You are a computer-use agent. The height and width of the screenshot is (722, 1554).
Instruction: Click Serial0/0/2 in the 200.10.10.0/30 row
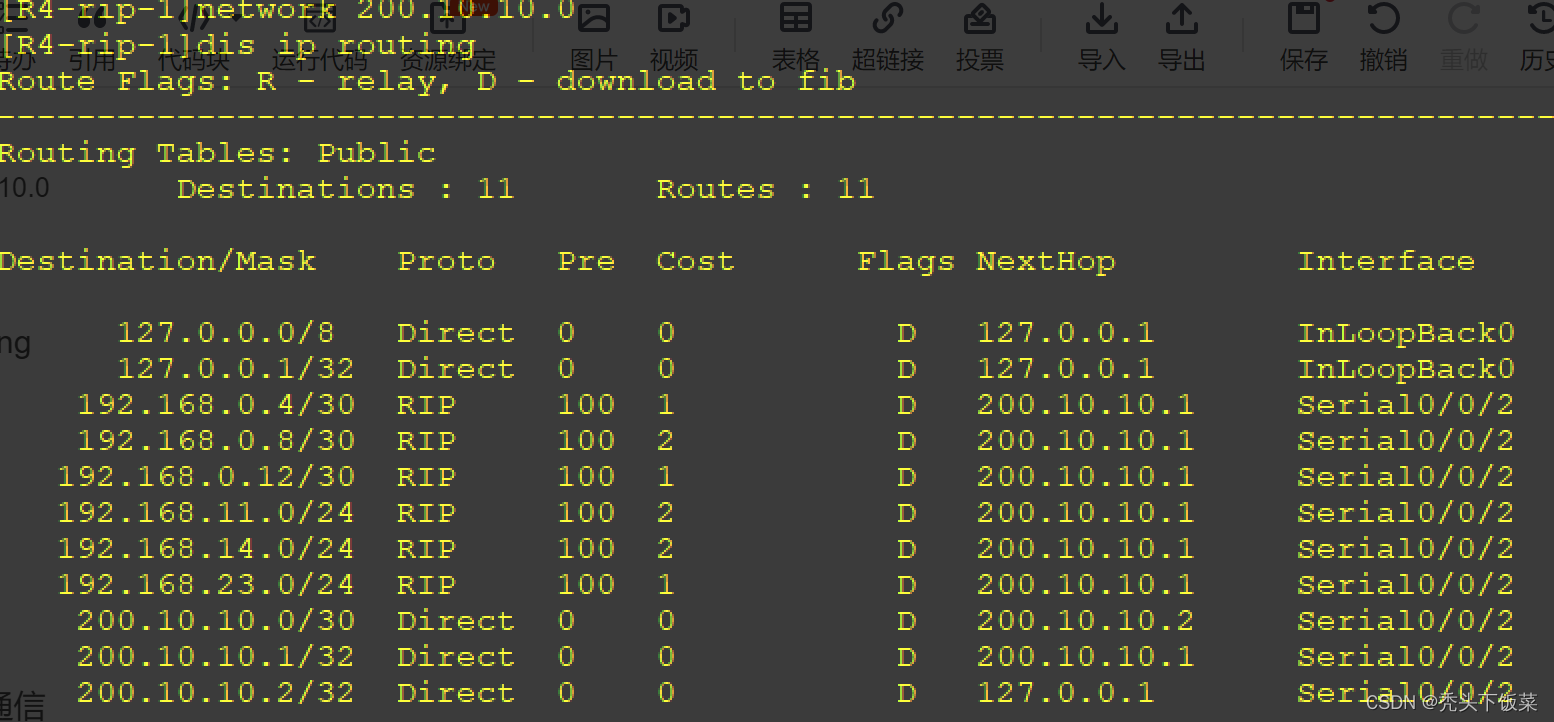[x=1406, y=621]
